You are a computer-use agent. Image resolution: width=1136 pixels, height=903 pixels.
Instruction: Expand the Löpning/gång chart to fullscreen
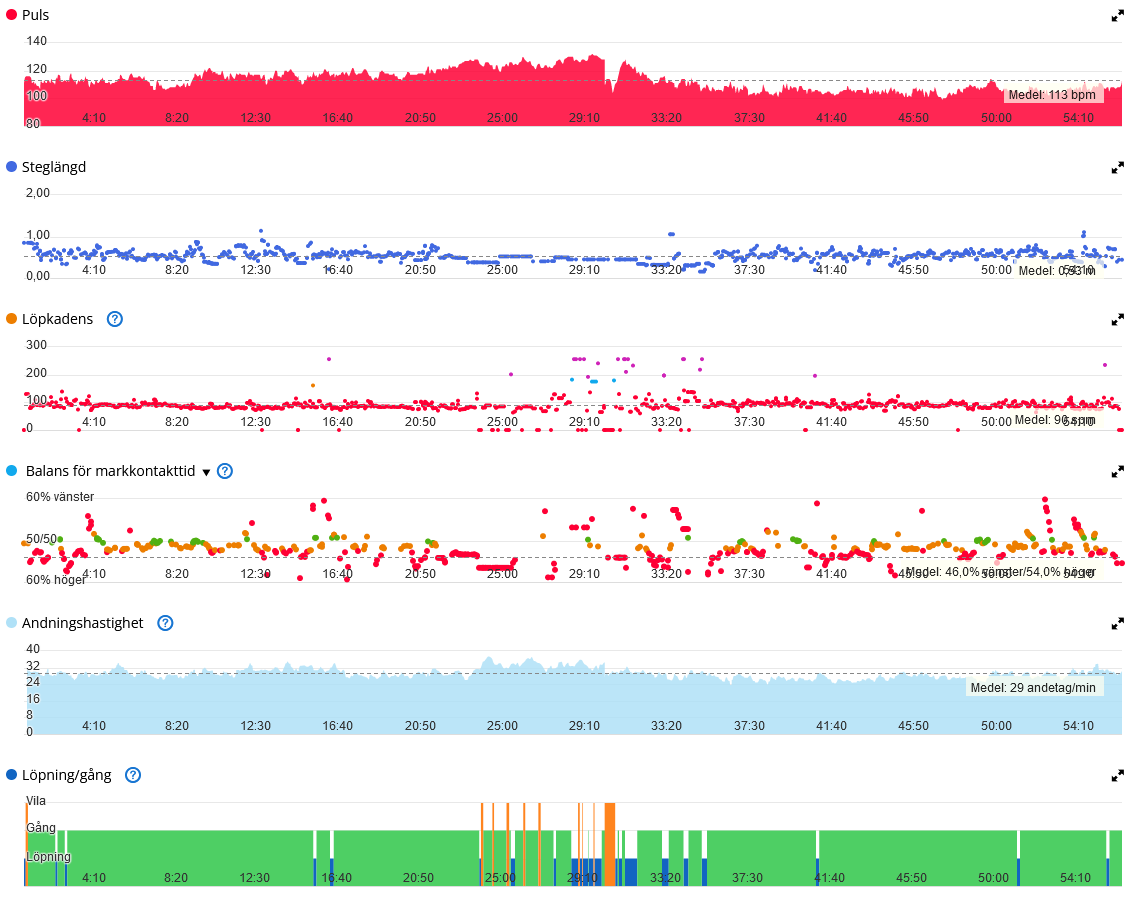[x=1118, y=775]
